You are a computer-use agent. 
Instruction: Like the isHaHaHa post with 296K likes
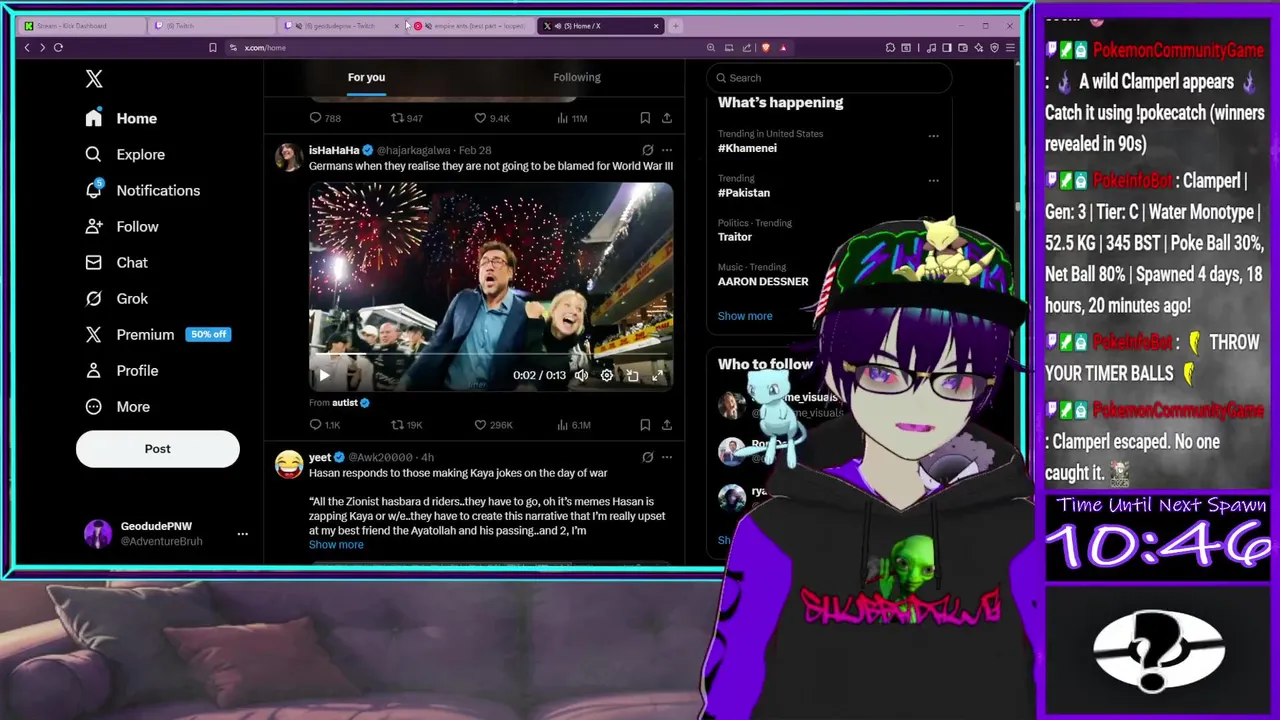pyautogui.click(x=493, y=425)
